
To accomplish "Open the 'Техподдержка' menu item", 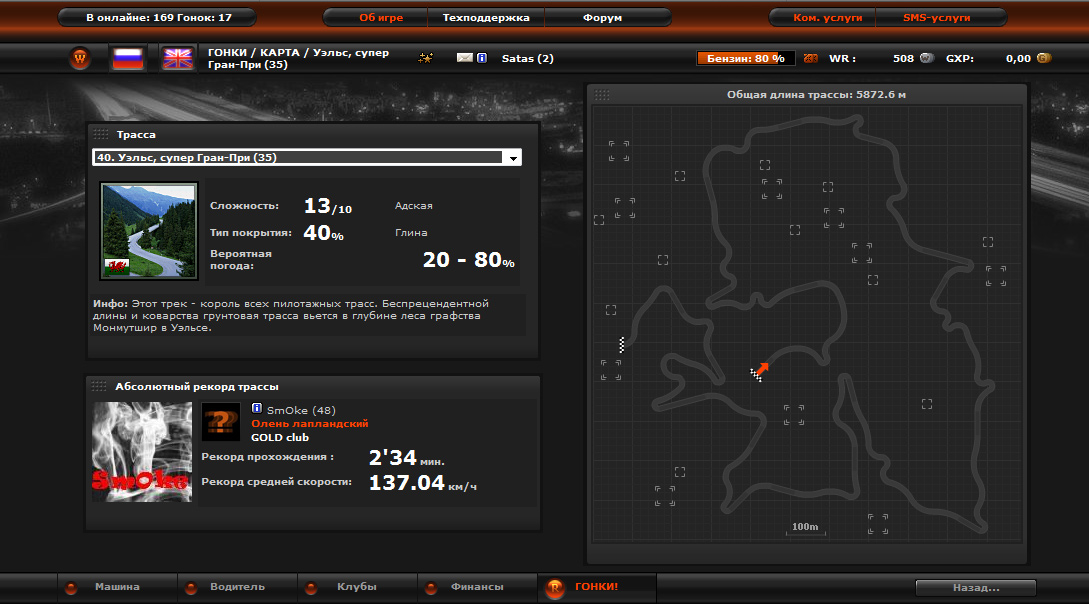I will click(486, 18).
